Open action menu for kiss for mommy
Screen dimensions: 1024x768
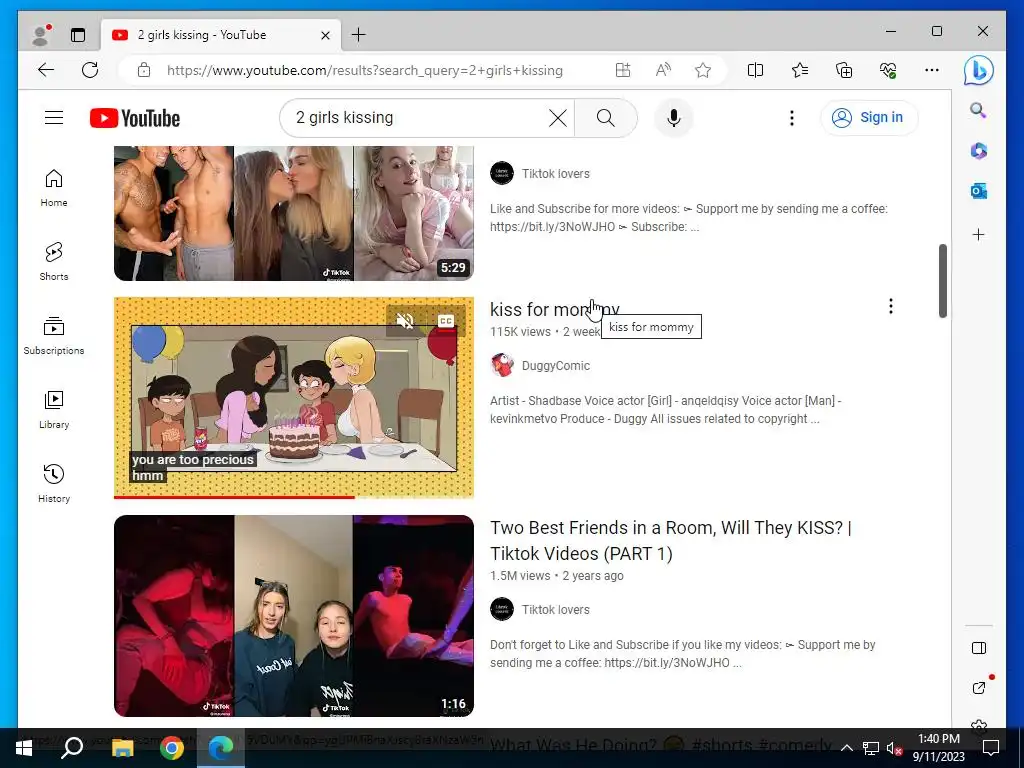pyautogui.click(x=891, y=306)
